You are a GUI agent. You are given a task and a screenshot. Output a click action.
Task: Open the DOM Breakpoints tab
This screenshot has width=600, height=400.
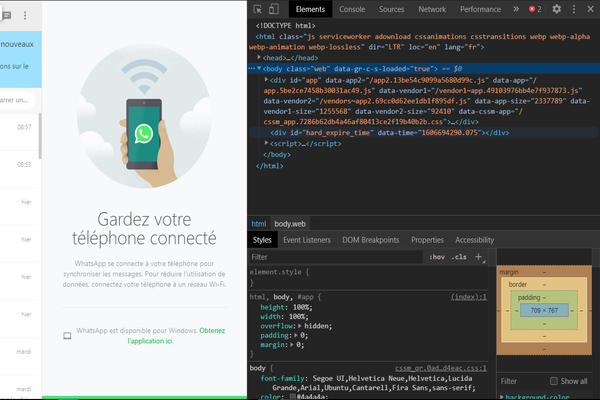pos(370,240)
